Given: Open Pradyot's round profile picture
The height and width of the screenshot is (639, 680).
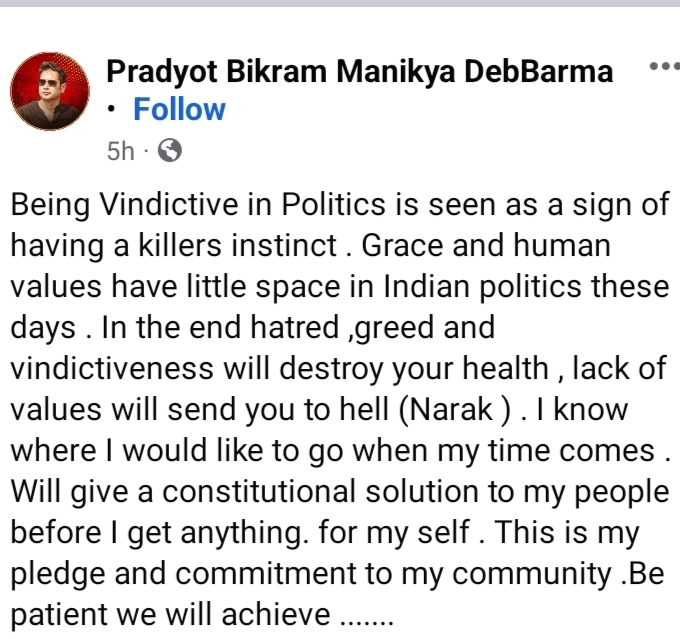Looking at the screenshot, I should tap(50, 91).
